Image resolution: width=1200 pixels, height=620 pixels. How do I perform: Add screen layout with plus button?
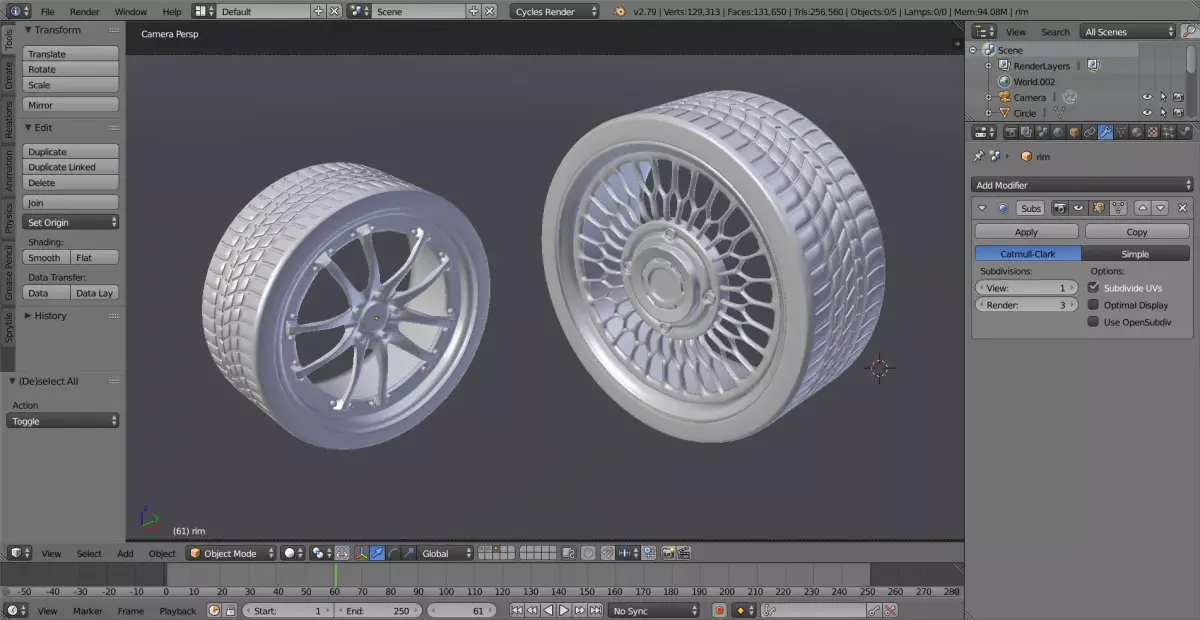pyautogui.click(x=319, y=11)
